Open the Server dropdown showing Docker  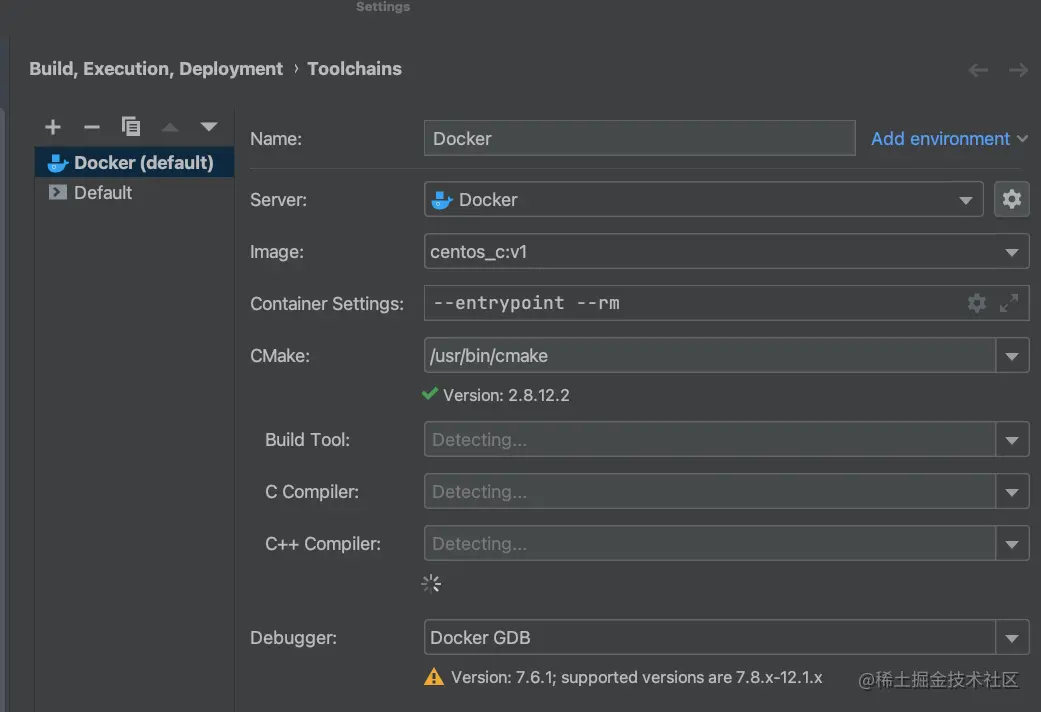click(703, 199)
